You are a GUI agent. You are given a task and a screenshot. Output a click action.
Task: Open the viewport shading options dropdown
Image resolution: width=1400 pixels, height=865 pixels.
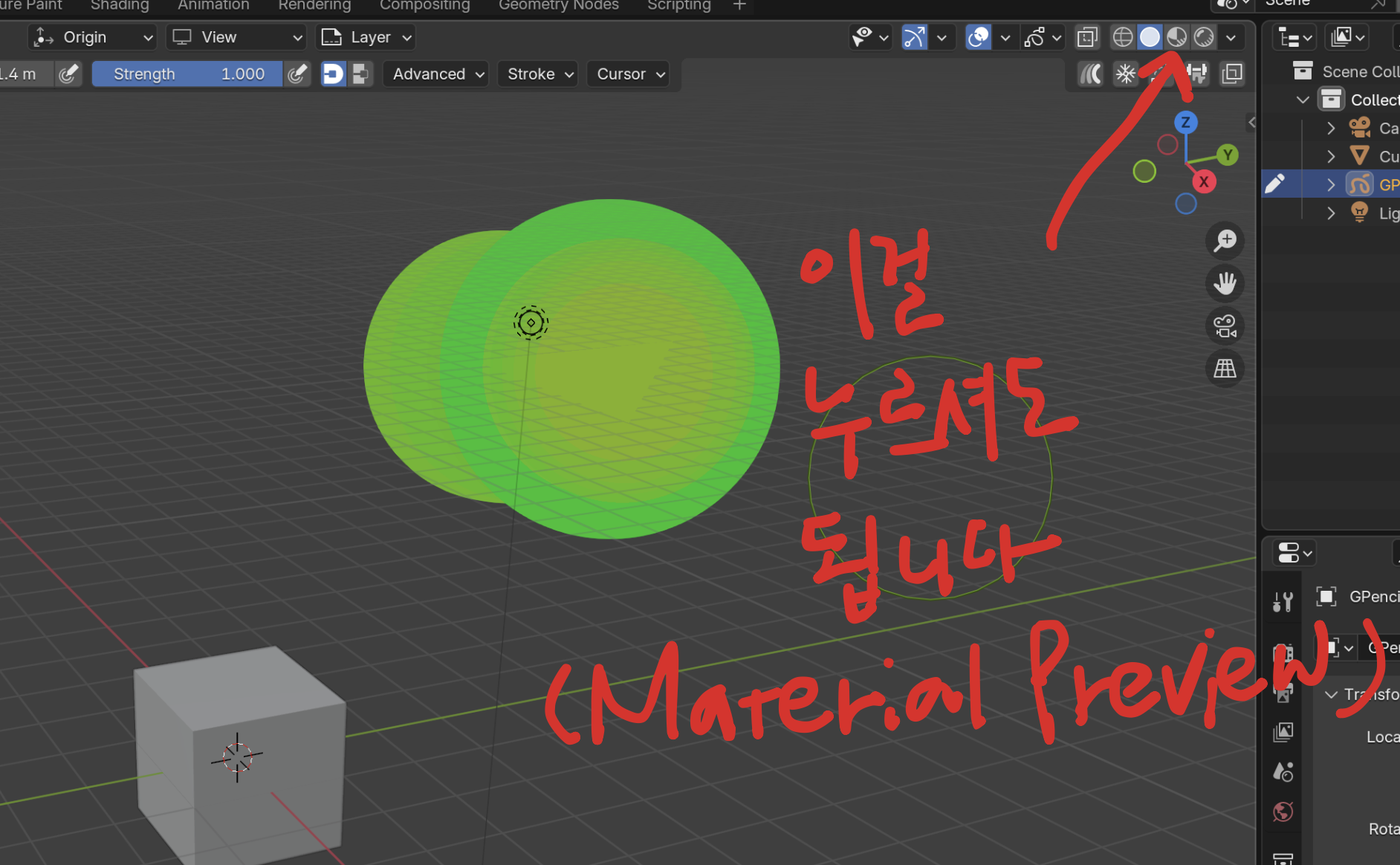tap(1231, 37)
